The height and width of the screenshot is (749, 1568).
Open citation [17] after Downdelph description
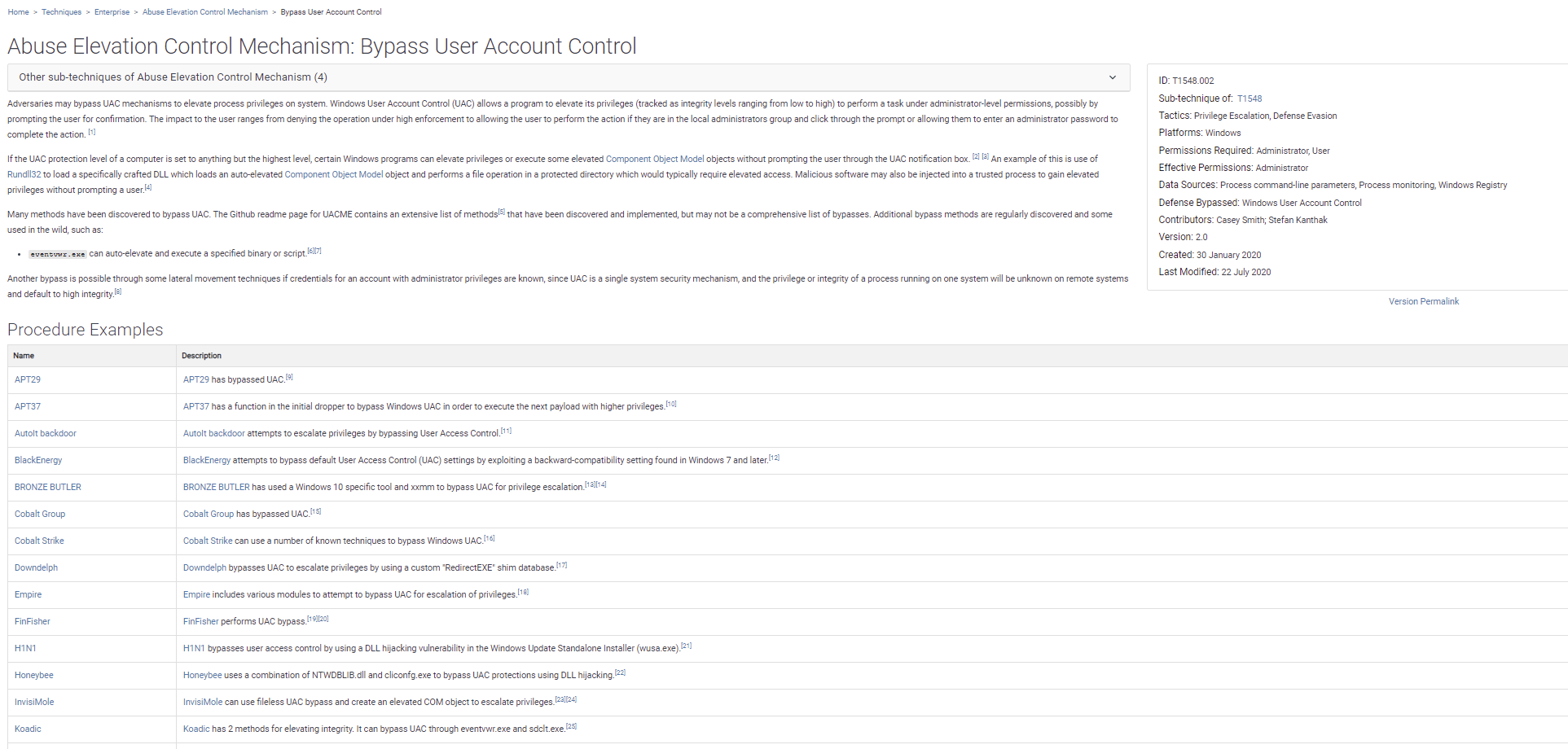coord(562,565)
